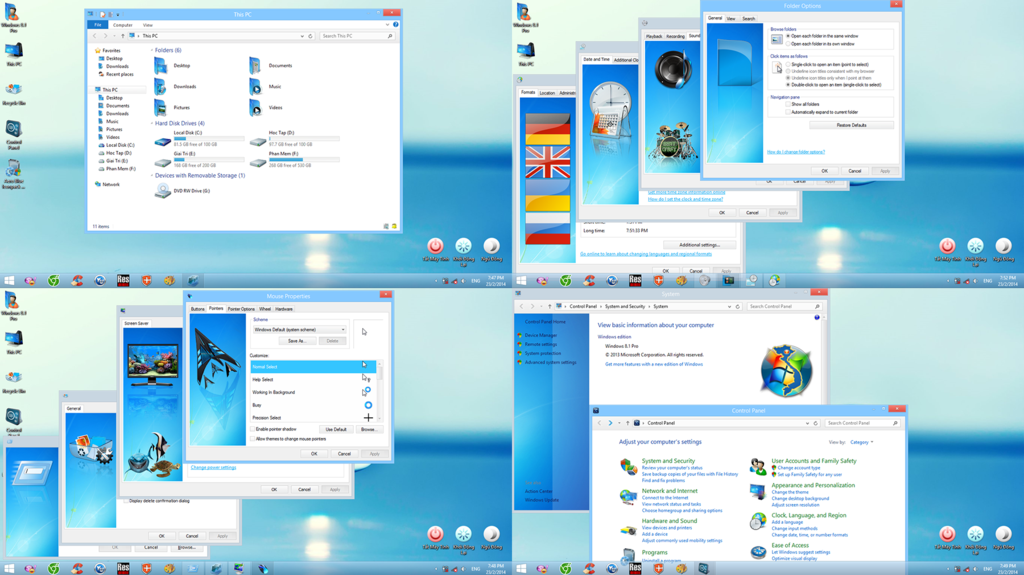
Task: Open Control Panel window address dropdown
Action: [x=807, y=423]
